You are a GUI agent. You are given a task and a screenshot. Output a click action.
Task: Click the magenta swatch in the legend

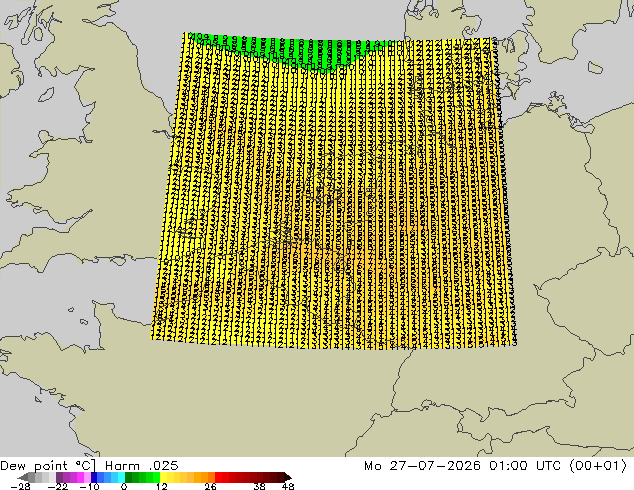click(80, 477)
